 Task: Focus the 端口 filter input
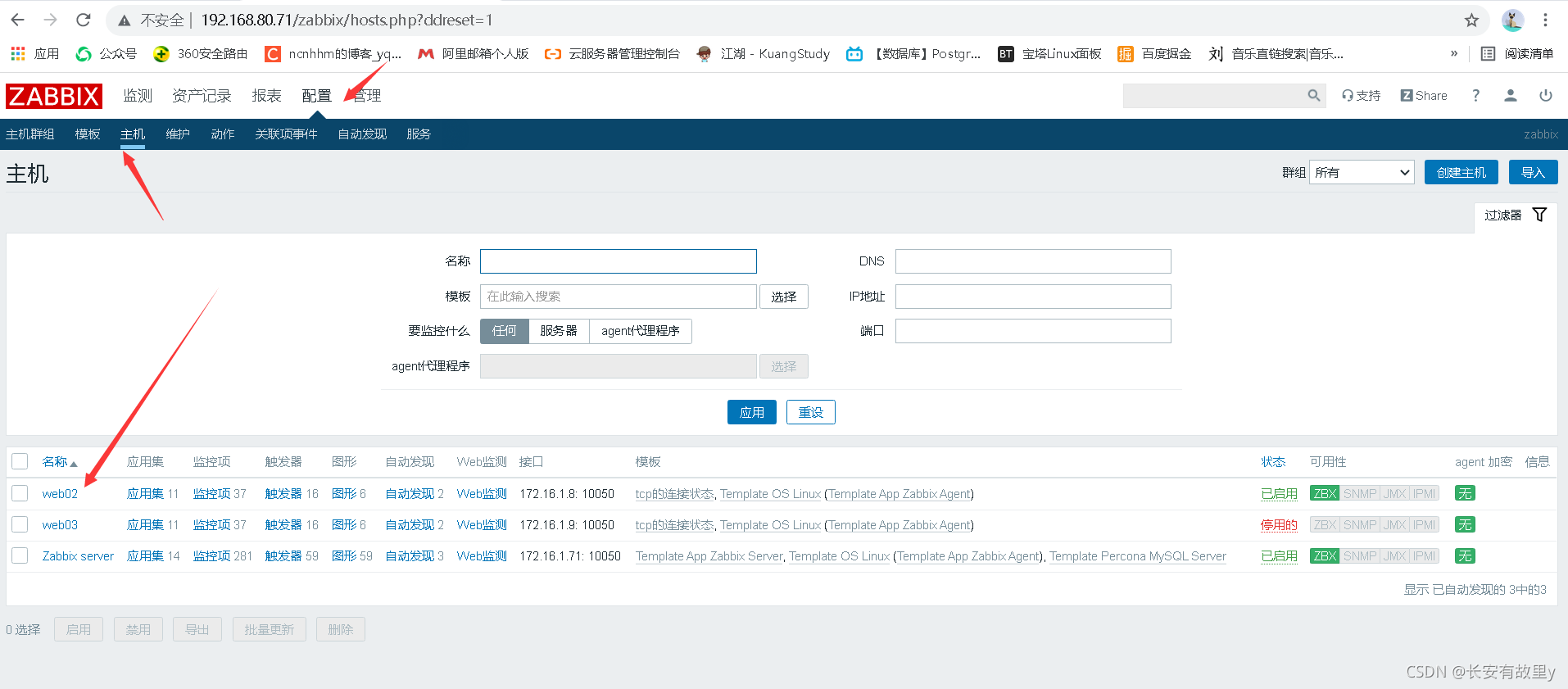coord(1033,331)
